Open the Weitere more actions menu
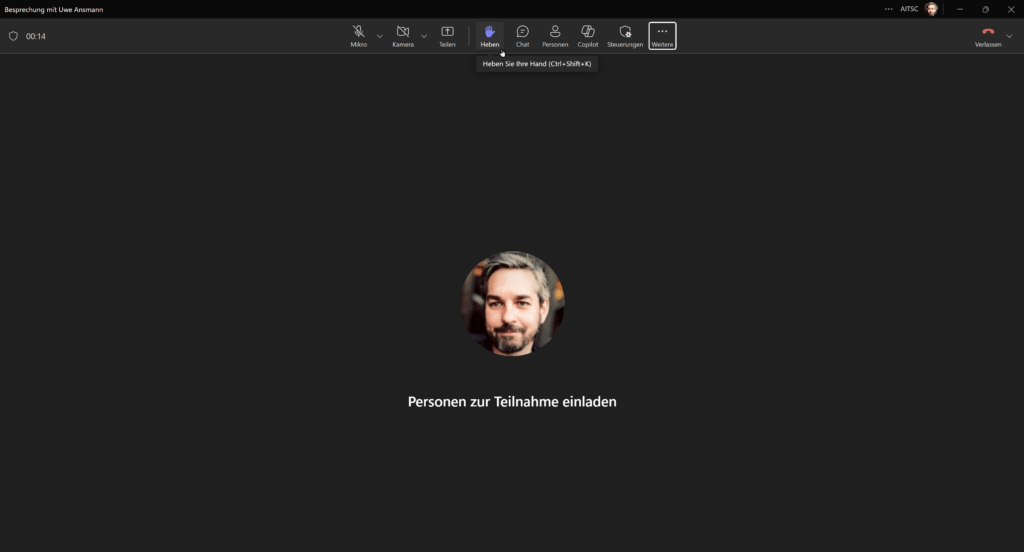This screenshot has height=552, width=1024. (x=662, y=36)
